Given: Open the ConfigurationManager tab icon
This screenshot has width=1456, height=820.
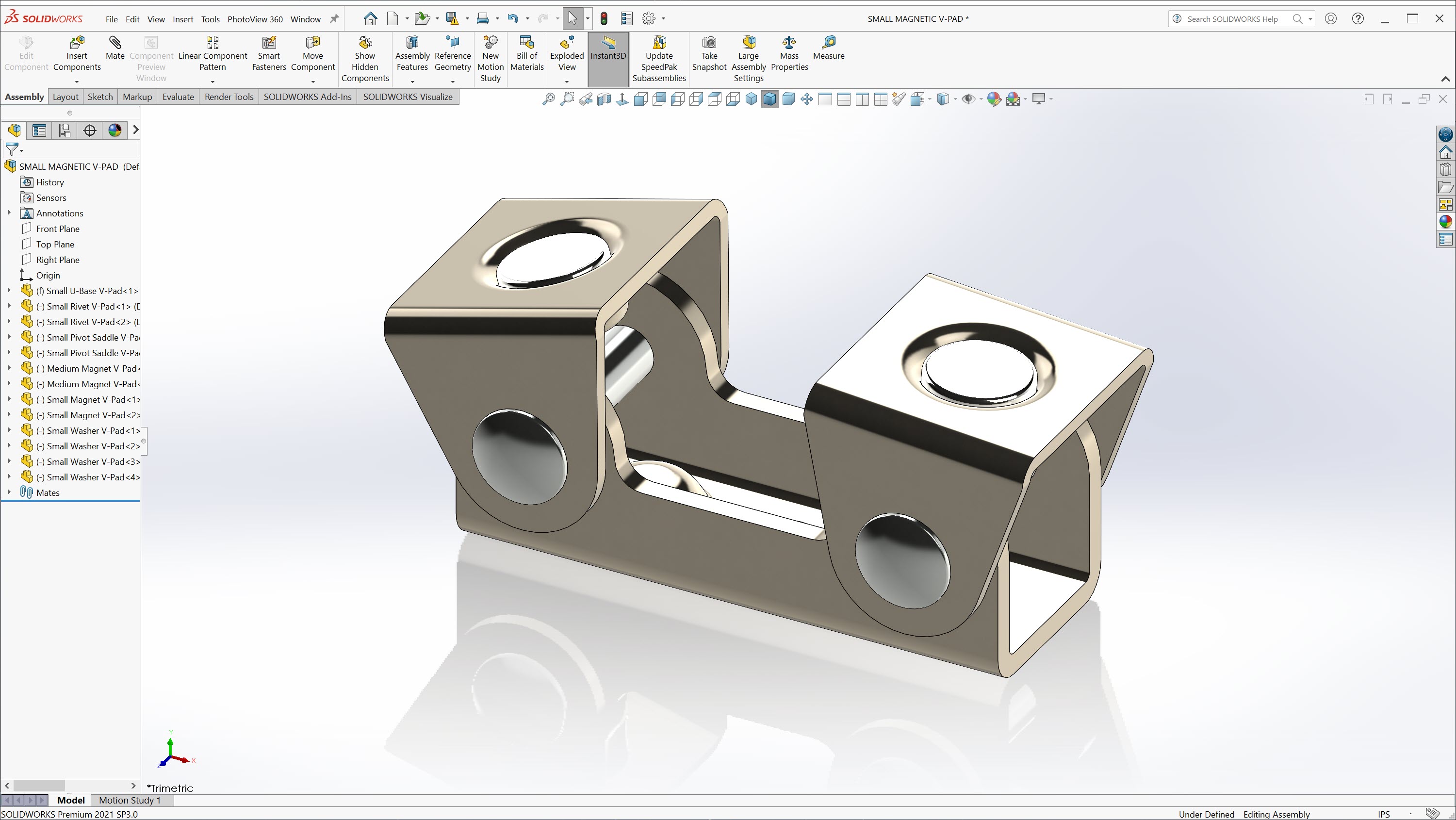Looking at the screenshot, I should coord(65,131).
